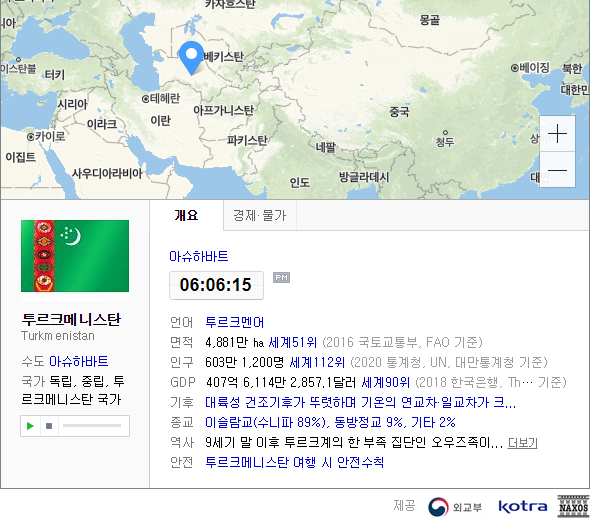Click the 청두 city label on map
This screenshot has width=591, height=521.
tap(445, 139)
